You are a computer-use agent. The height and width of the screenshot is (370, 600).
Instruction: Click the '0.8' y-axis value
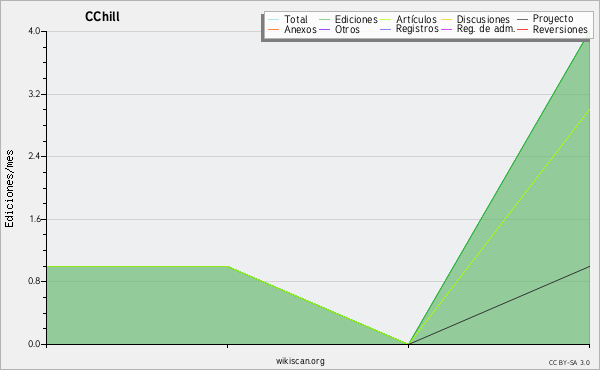click(34, 281)
